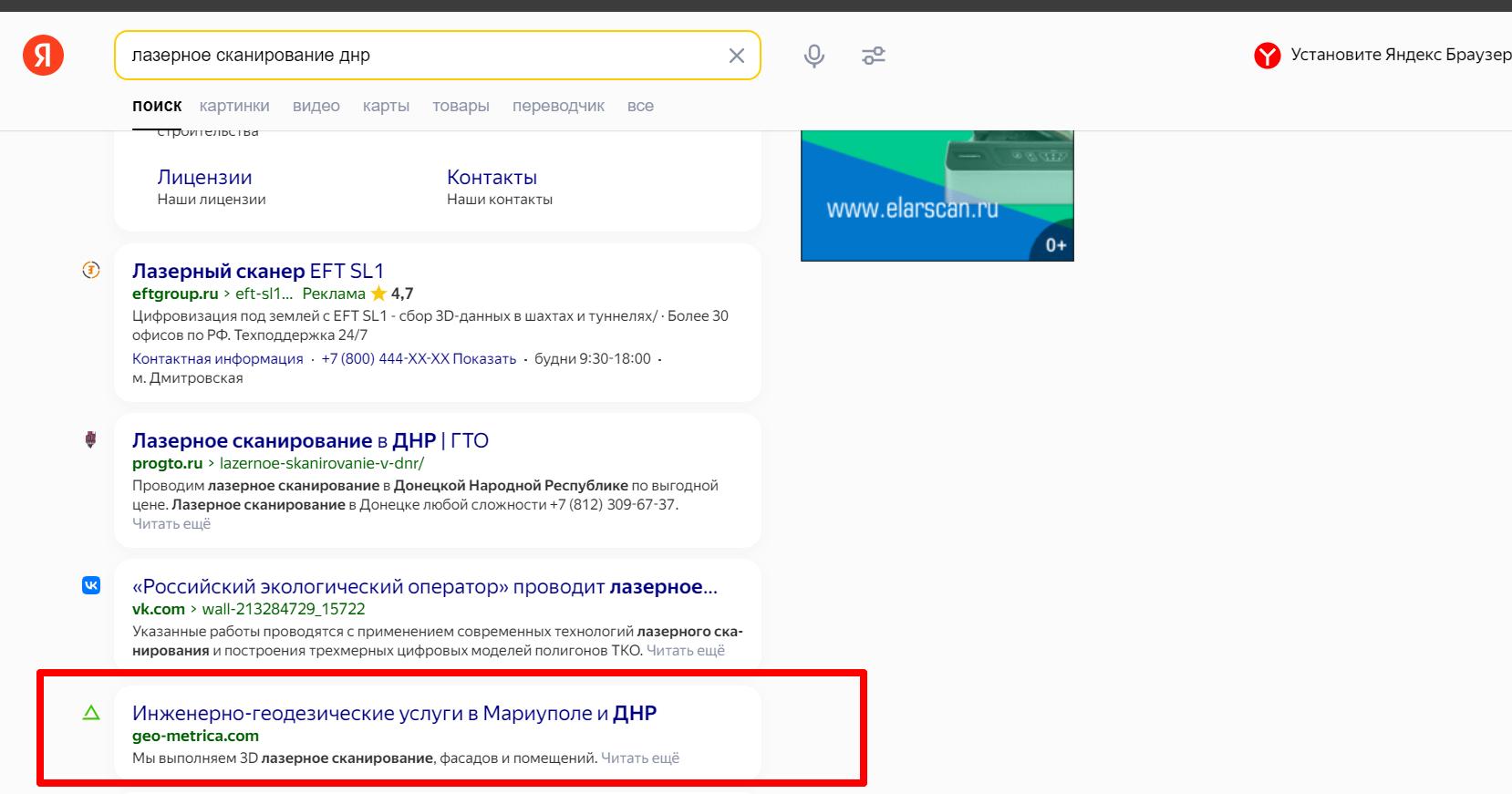Open Контактная информация link

click(218, 358)
